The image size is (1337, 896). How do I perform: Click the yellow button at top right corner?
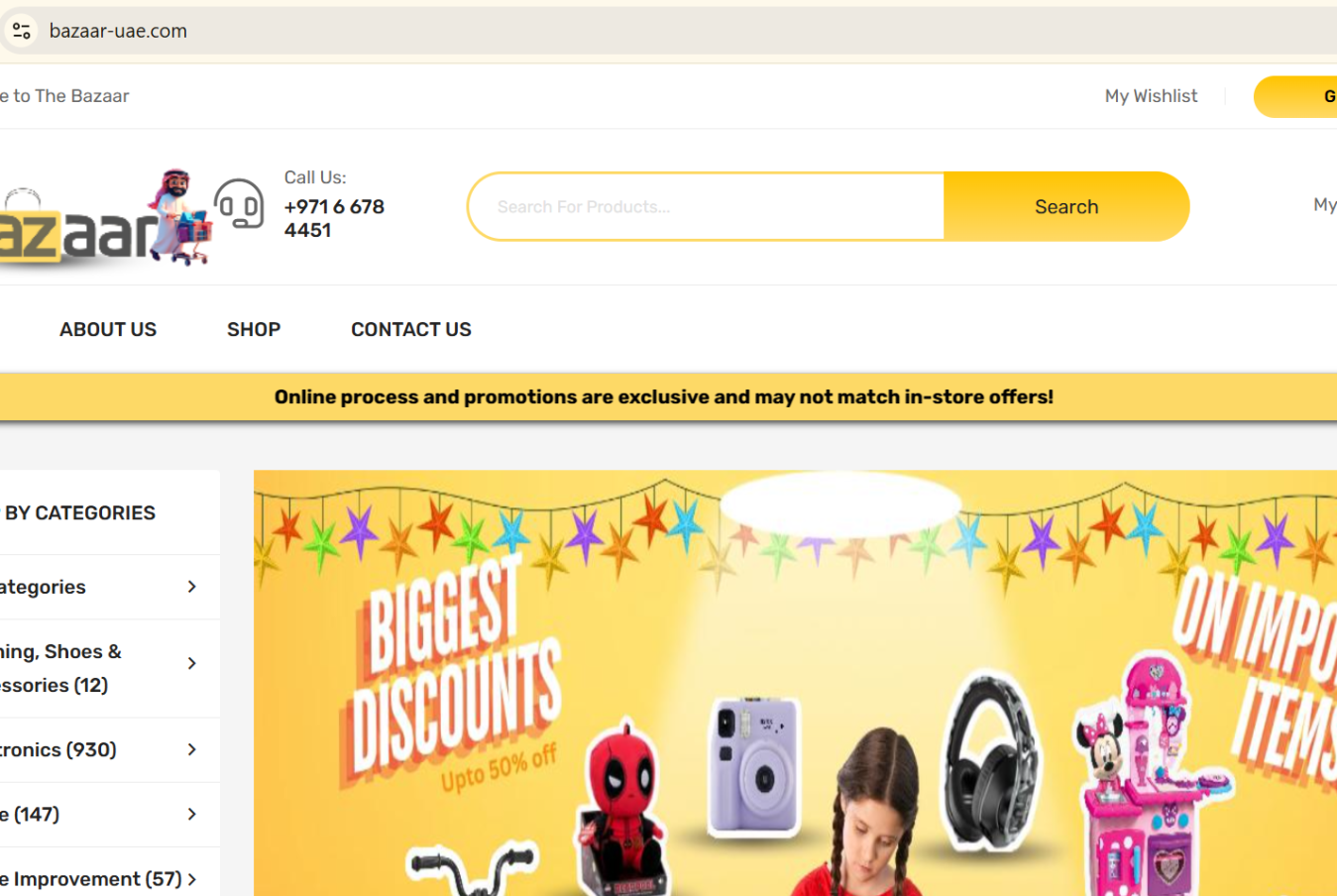1295,96
